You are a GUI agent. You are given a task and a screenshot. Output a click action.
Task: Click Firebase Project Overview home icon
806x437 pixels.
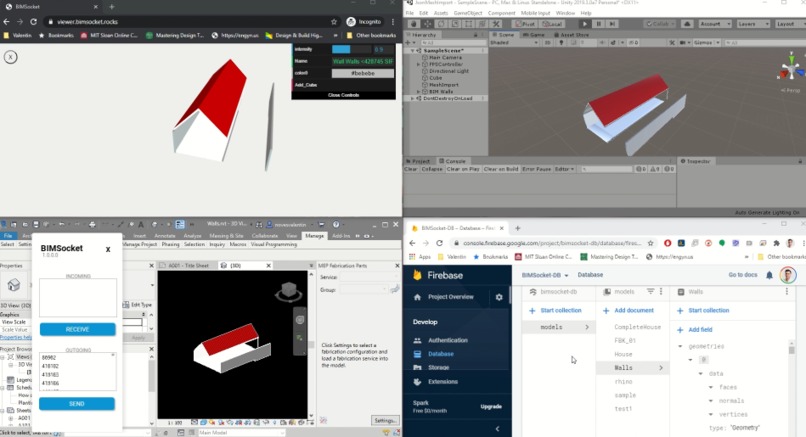coord(417,297)
